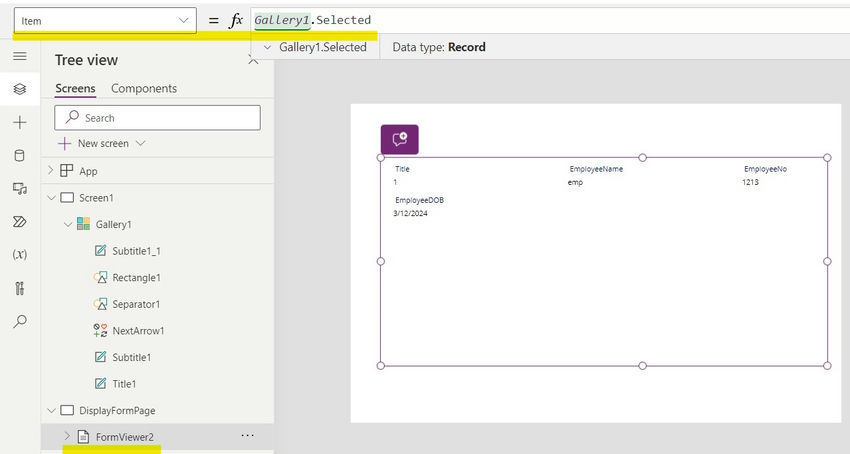Select the App item in the tree
This screenshot has width=850, height=454.
(88, 171)
